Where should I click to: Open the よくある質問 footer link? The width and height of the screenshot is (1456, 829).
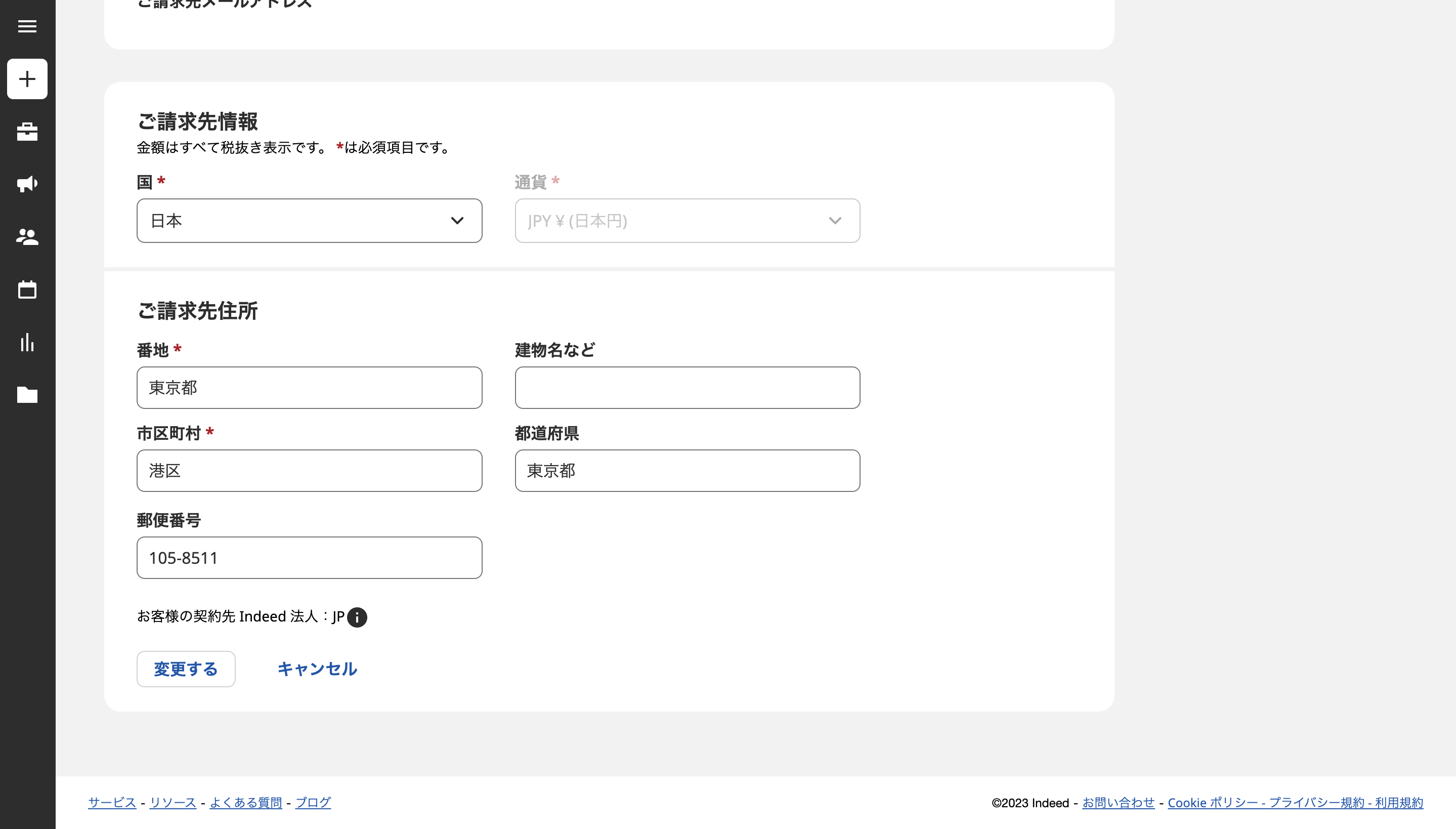pos(245,802)
